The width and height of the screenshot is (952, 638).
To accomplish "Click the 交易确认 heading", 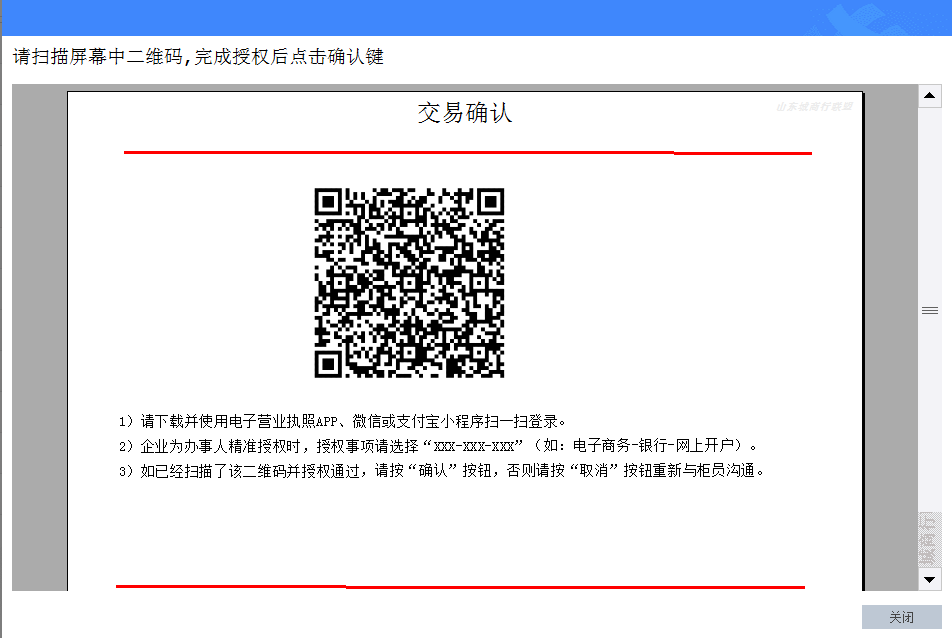I will [464, 113].
